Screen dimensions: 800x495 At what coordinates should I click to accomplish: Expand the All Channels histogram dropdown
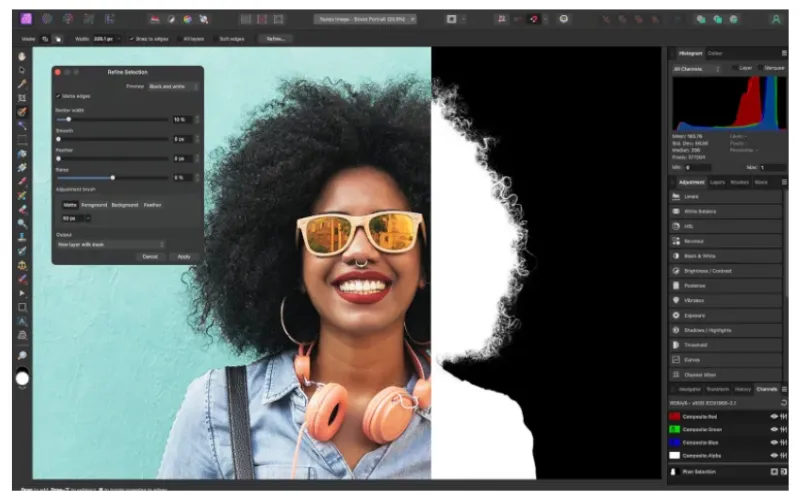[x=697, y=69]
